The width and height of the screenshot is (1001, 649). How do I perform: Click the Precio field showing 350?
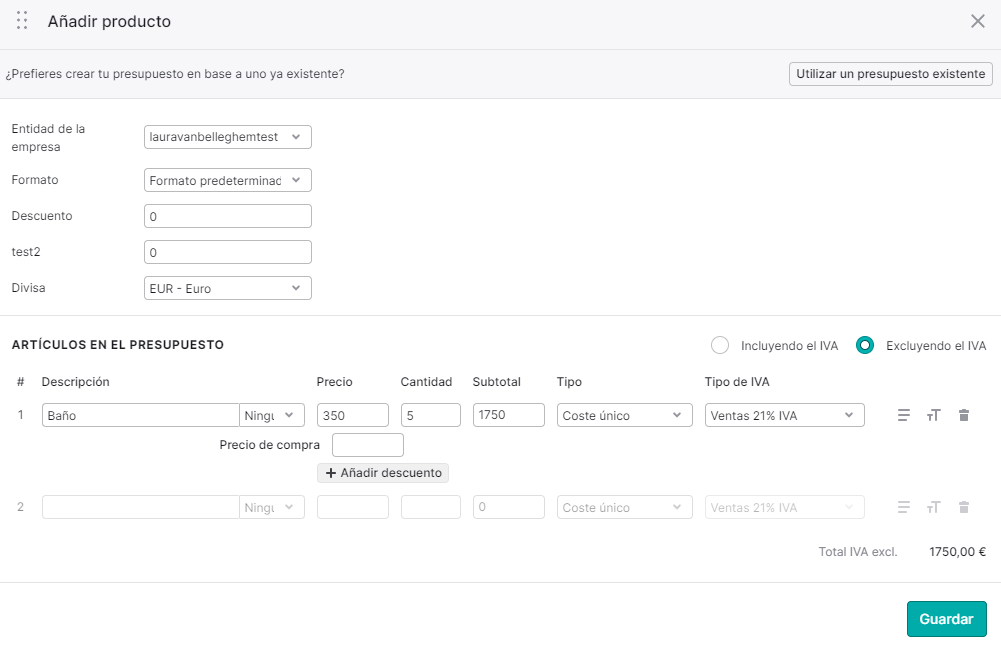(x=353, y=415)
